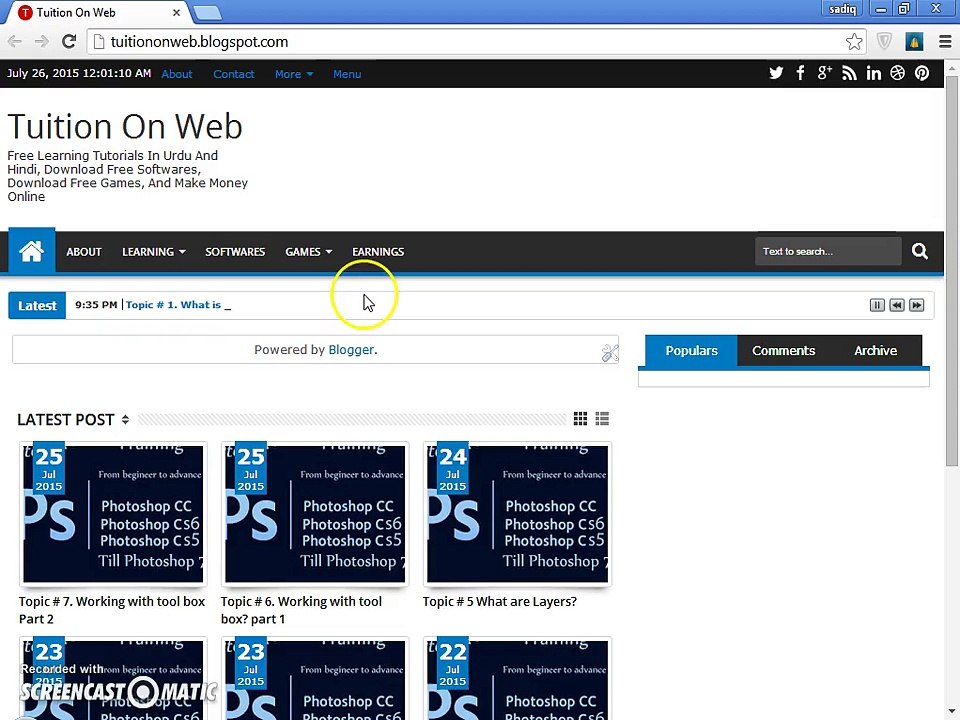The image size is (960, 720).
Task: Focus the Text to search field
Action: click(x=828, y=251)
